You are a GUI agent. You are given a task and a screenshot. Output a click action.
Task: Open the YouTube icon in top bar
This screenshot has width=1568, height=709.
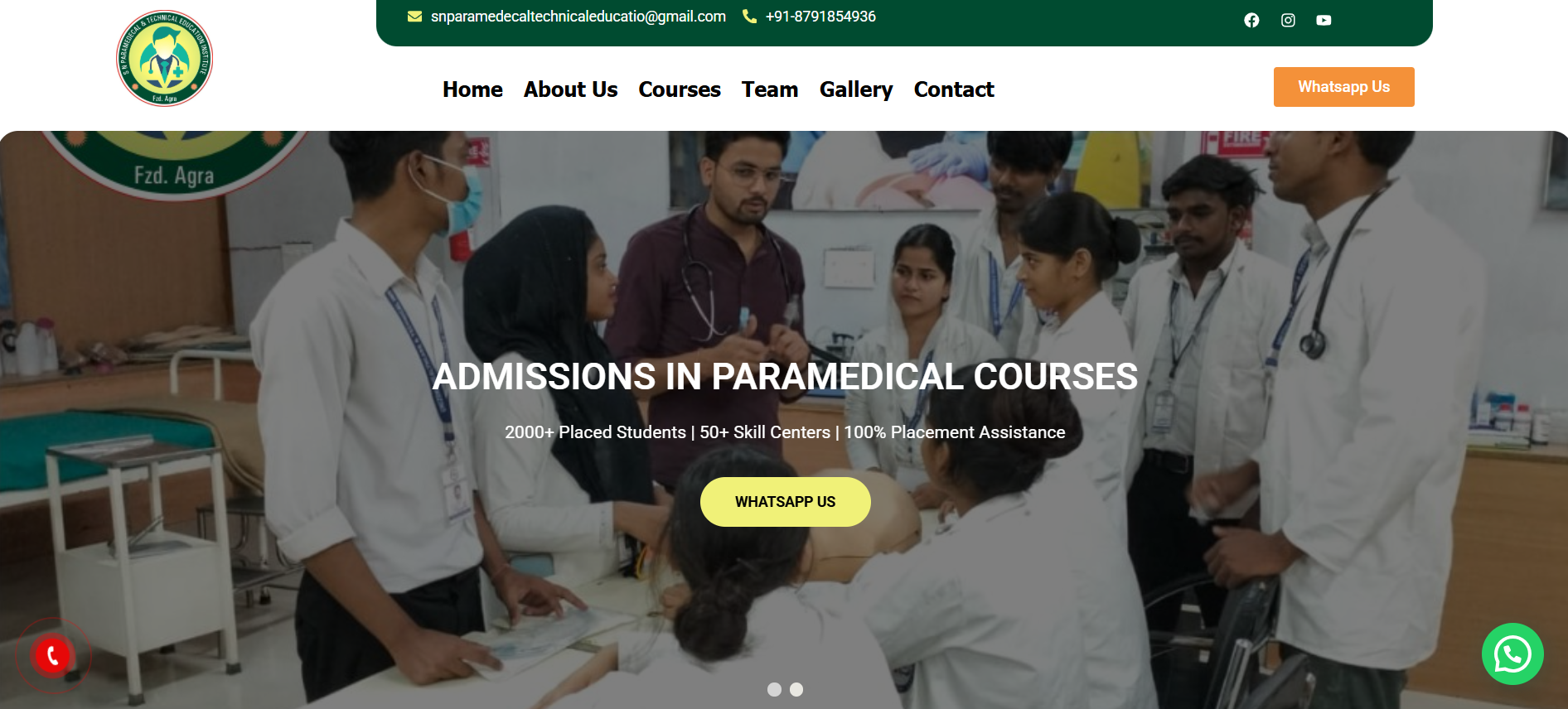pos(1324,20)
